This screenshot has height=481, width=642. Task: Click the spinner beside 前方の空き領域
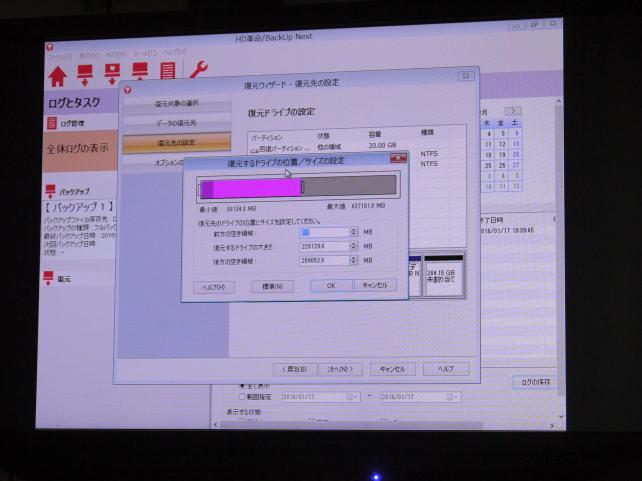tap(354, 232)
